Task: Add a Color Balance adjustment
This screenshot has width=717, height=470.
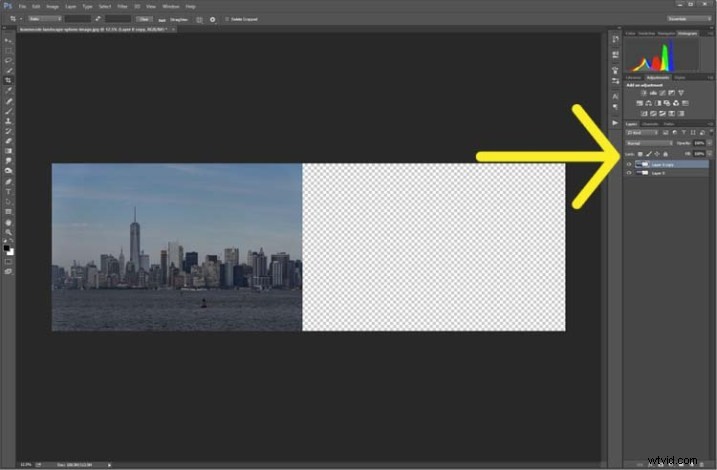Action: [648, 103]
